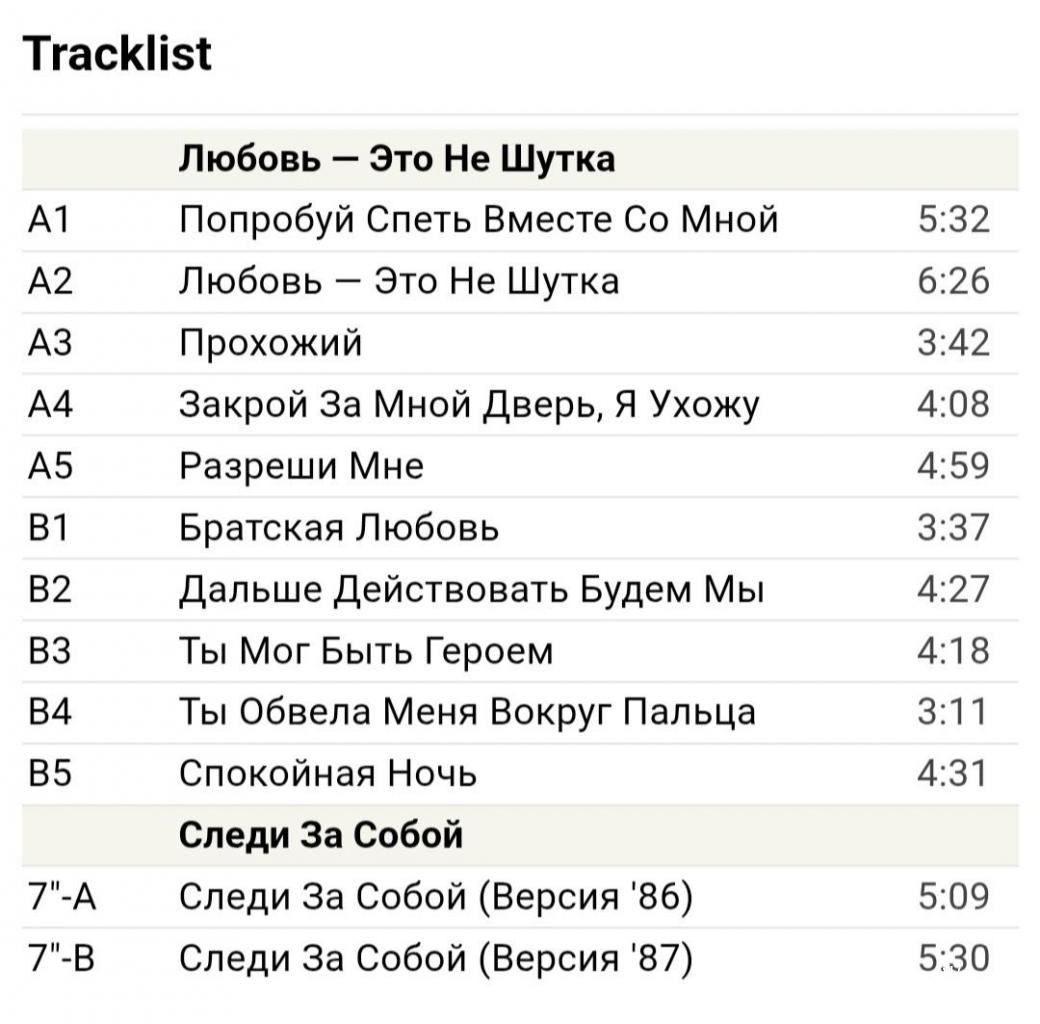Open the A2 track title Любовь — Это Не Шутка
Viewport: 1040px width, 1024px height.
point(398,281)
